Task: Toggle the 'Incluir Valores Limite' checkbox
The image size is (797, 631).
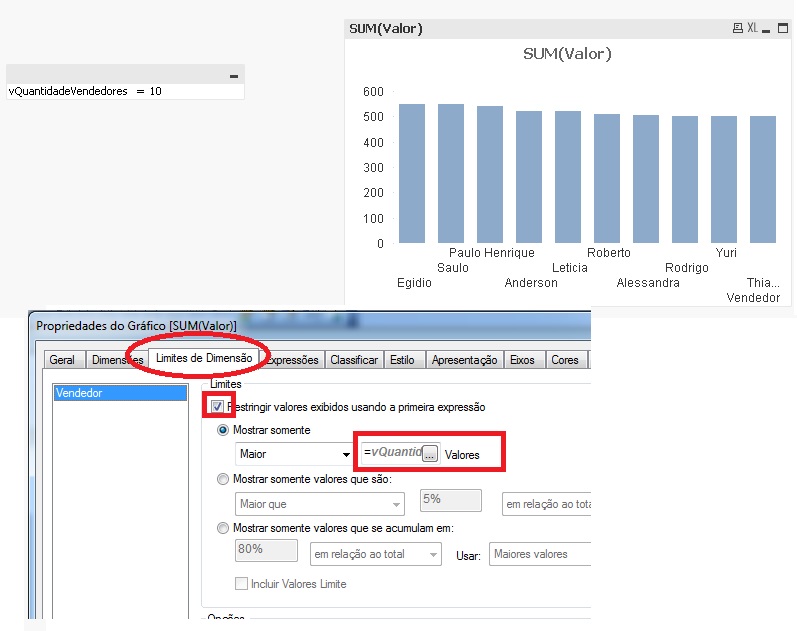Action: (241, 584)
